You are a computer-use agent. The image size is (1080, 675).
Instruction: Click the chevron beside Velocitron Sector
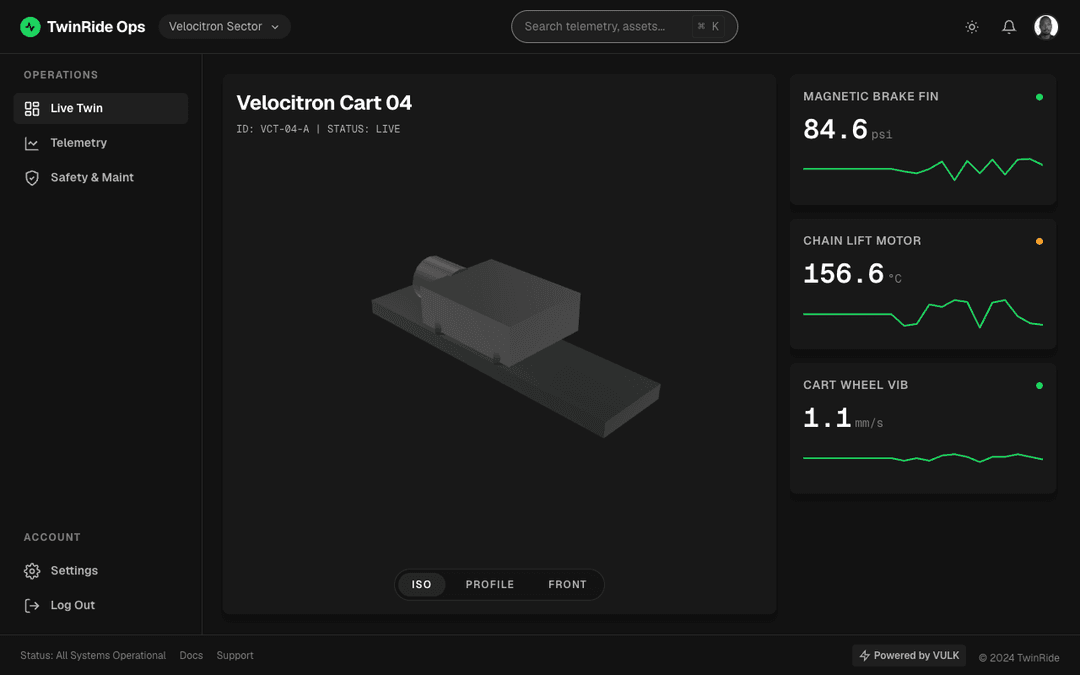pyautogui.click(x=275, y=27)
